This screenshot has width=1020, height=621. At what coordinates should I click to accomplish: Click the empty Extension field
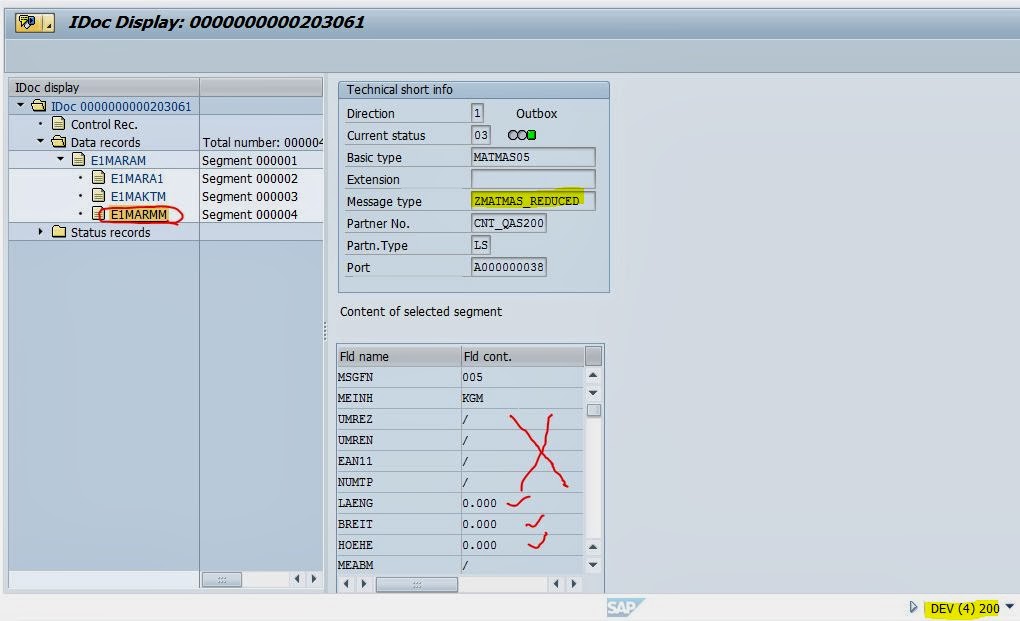(x=533, y=179)
